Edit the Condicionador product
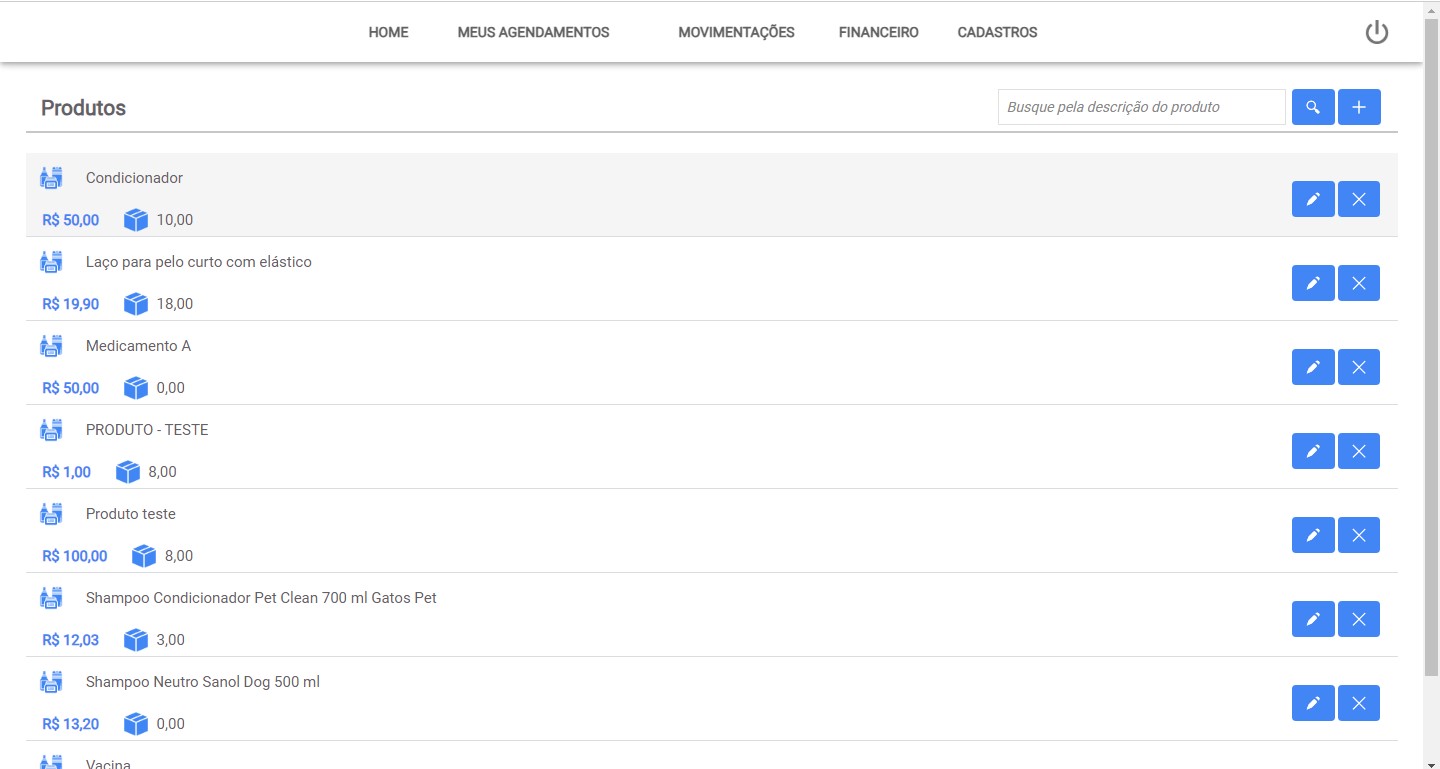 pos(1313,199)
